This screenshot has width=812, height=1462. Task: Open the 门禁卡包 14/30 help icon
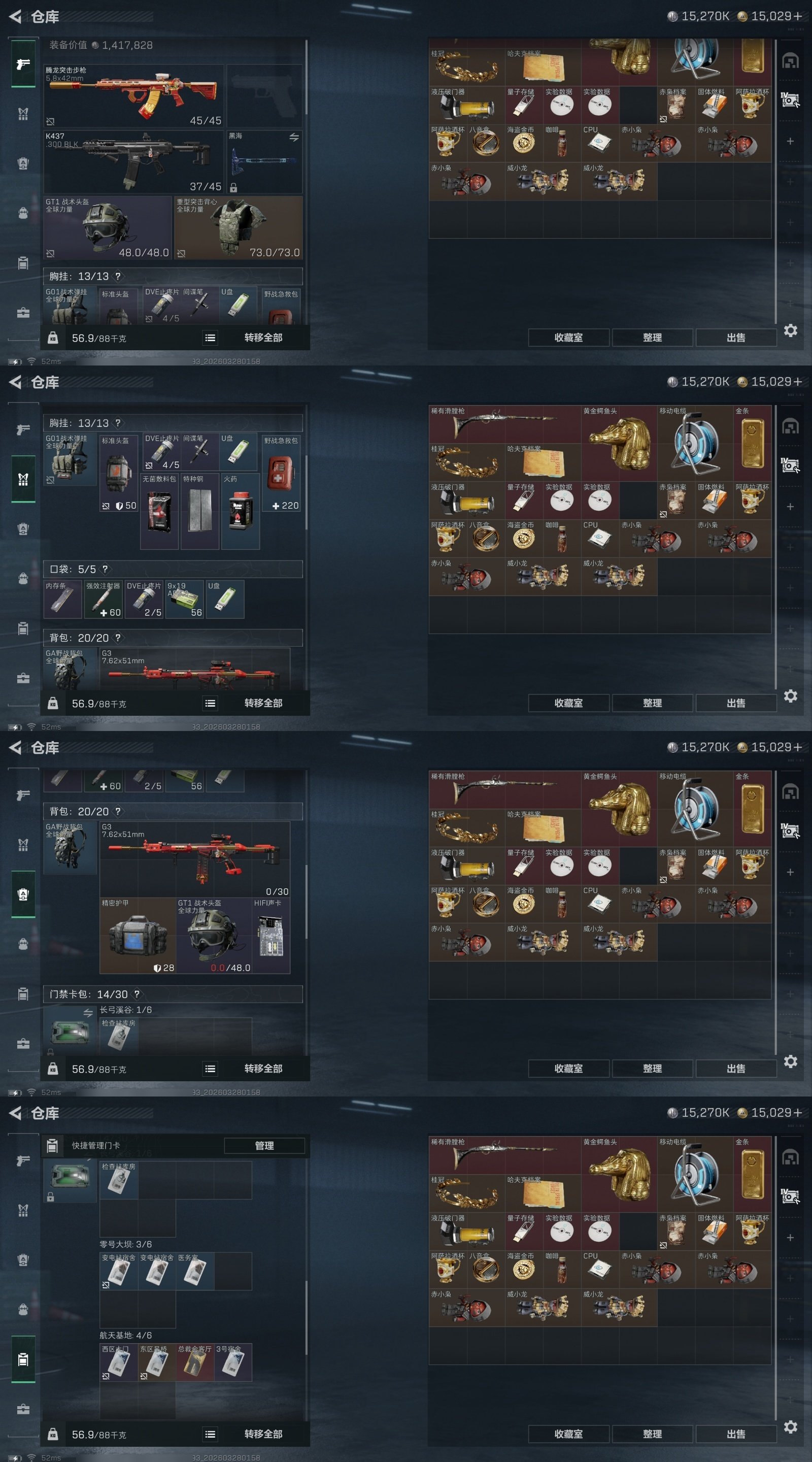click(x=137, y=994)
